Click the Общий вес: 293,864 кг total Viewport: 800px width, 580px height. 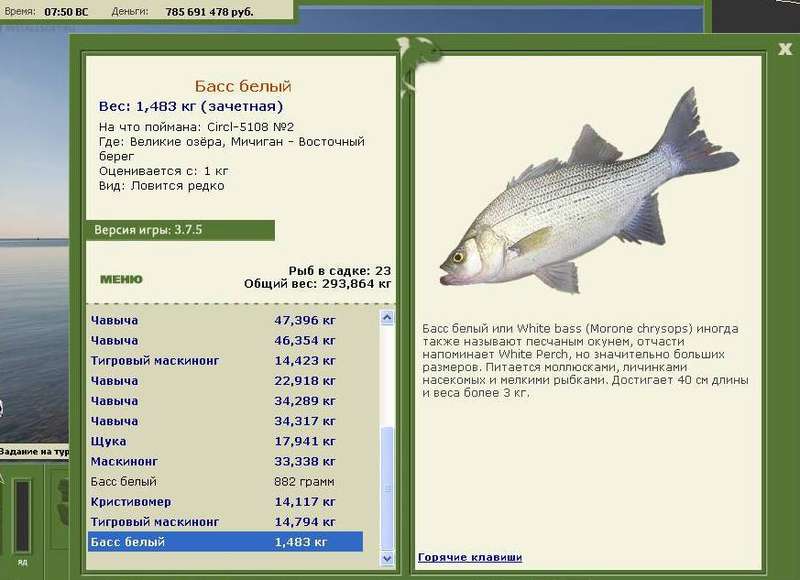tap(317, 284)
